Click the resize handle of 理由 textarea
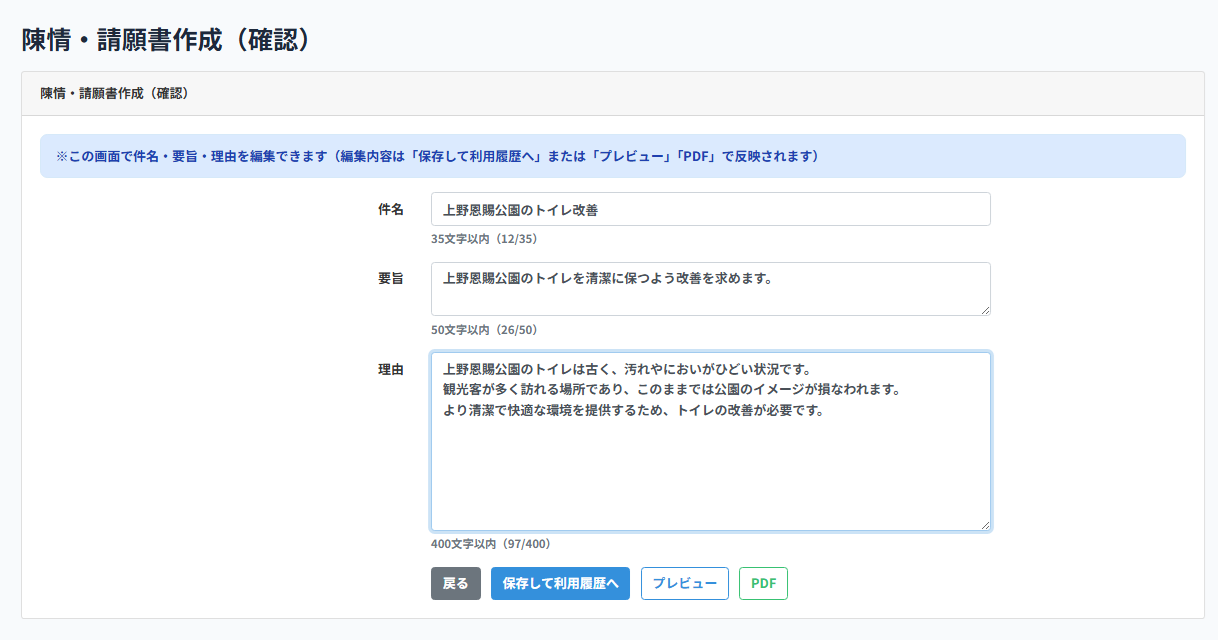Viewport: 1218px width, 640px height. (x=985, y=525)
